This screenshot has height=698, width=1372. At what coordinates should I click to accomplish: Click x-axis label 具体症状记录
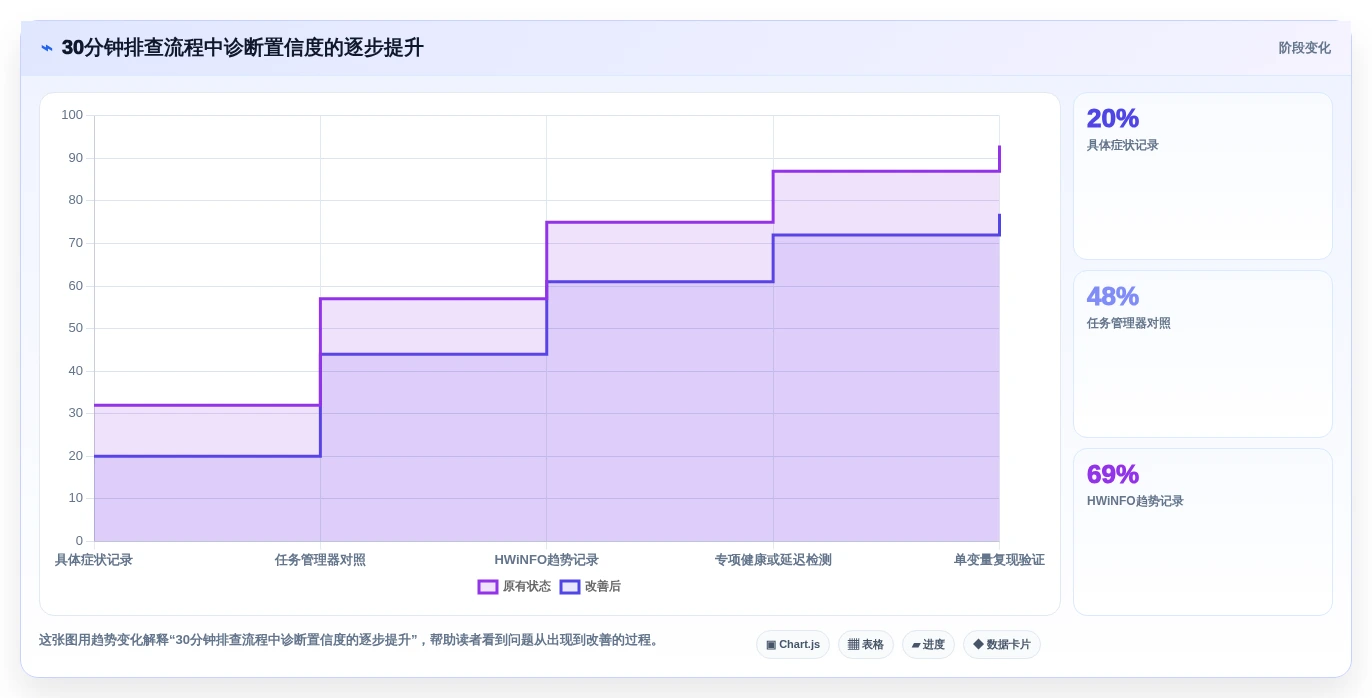[94, 560]
